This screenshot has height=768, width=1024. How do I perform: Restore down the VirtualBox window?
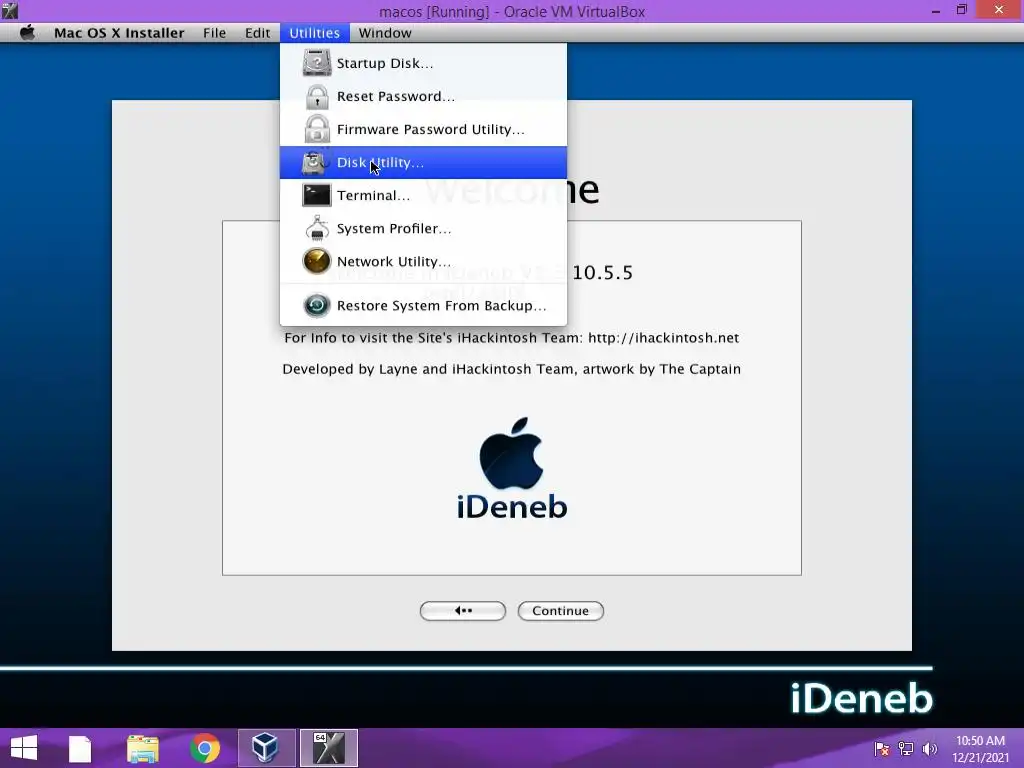961,10
